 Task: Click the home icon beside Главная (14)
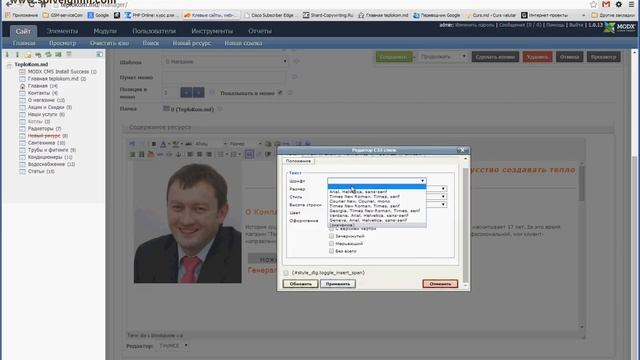[x=22, y=86]
